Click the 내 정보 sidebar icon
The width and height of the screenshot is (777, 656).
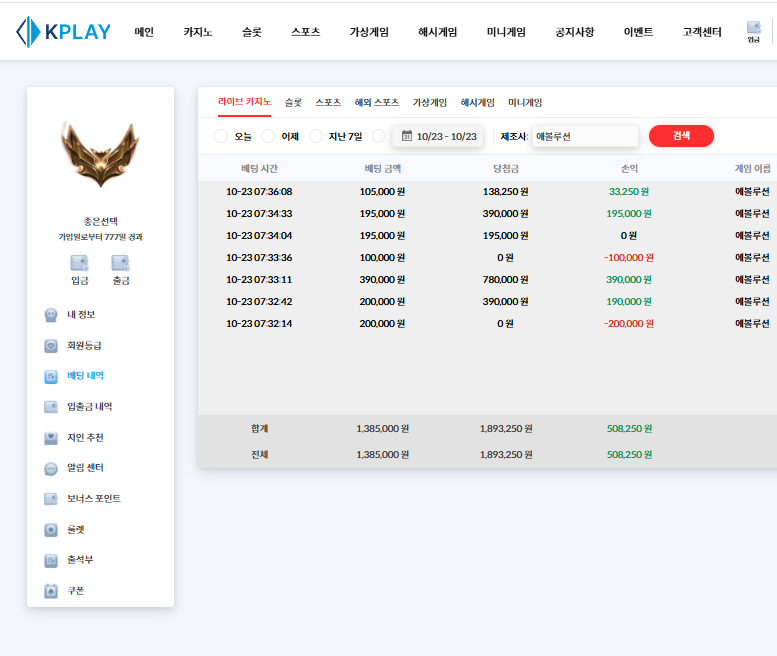(51, 315)
